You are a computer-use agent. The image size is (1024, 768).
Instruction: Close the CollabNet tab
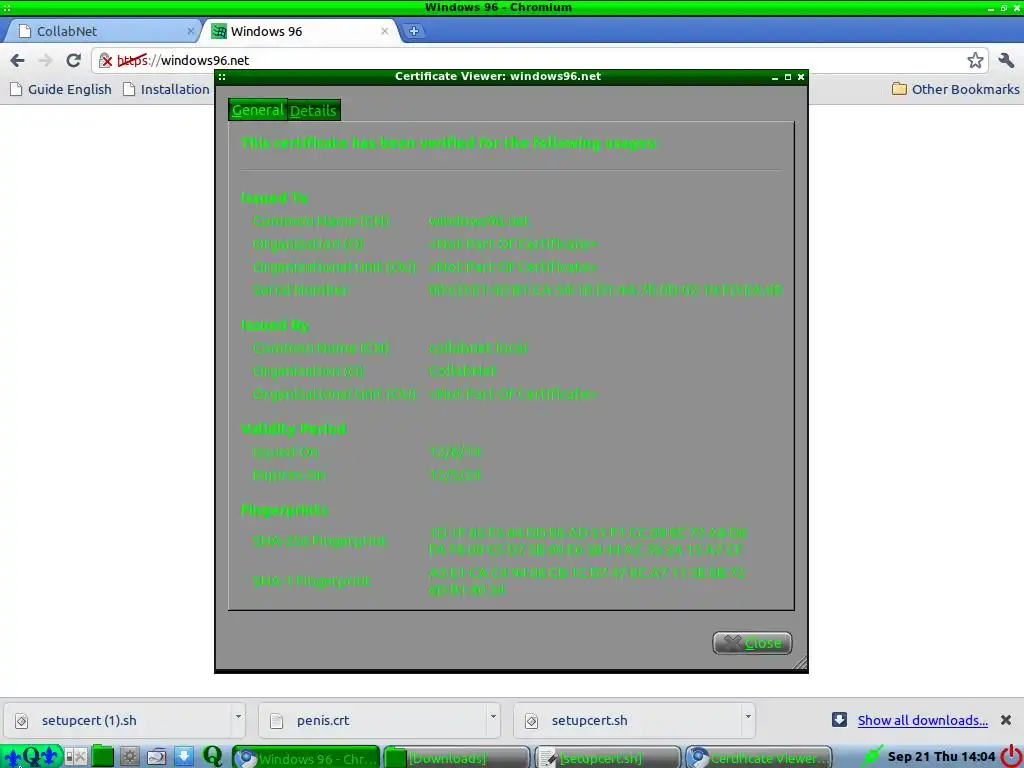[191, 31]
